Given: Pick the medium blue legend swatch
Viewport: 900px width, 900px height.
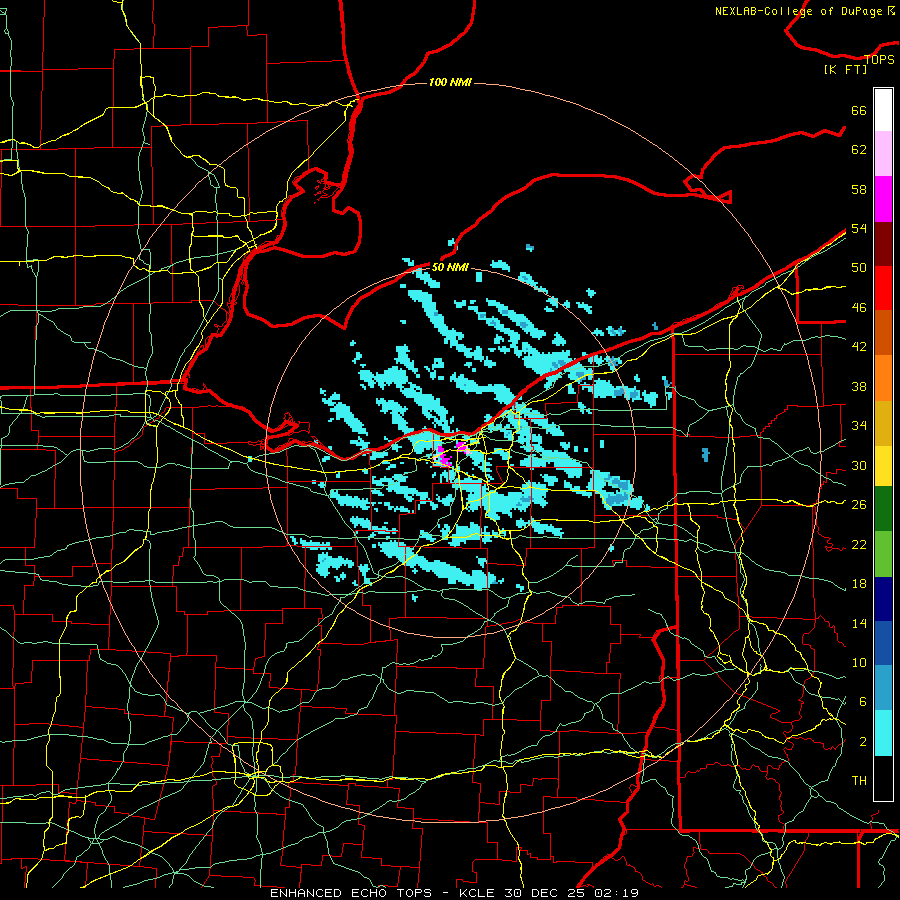Looking at the screenshot, I should [x=883, y=643].
